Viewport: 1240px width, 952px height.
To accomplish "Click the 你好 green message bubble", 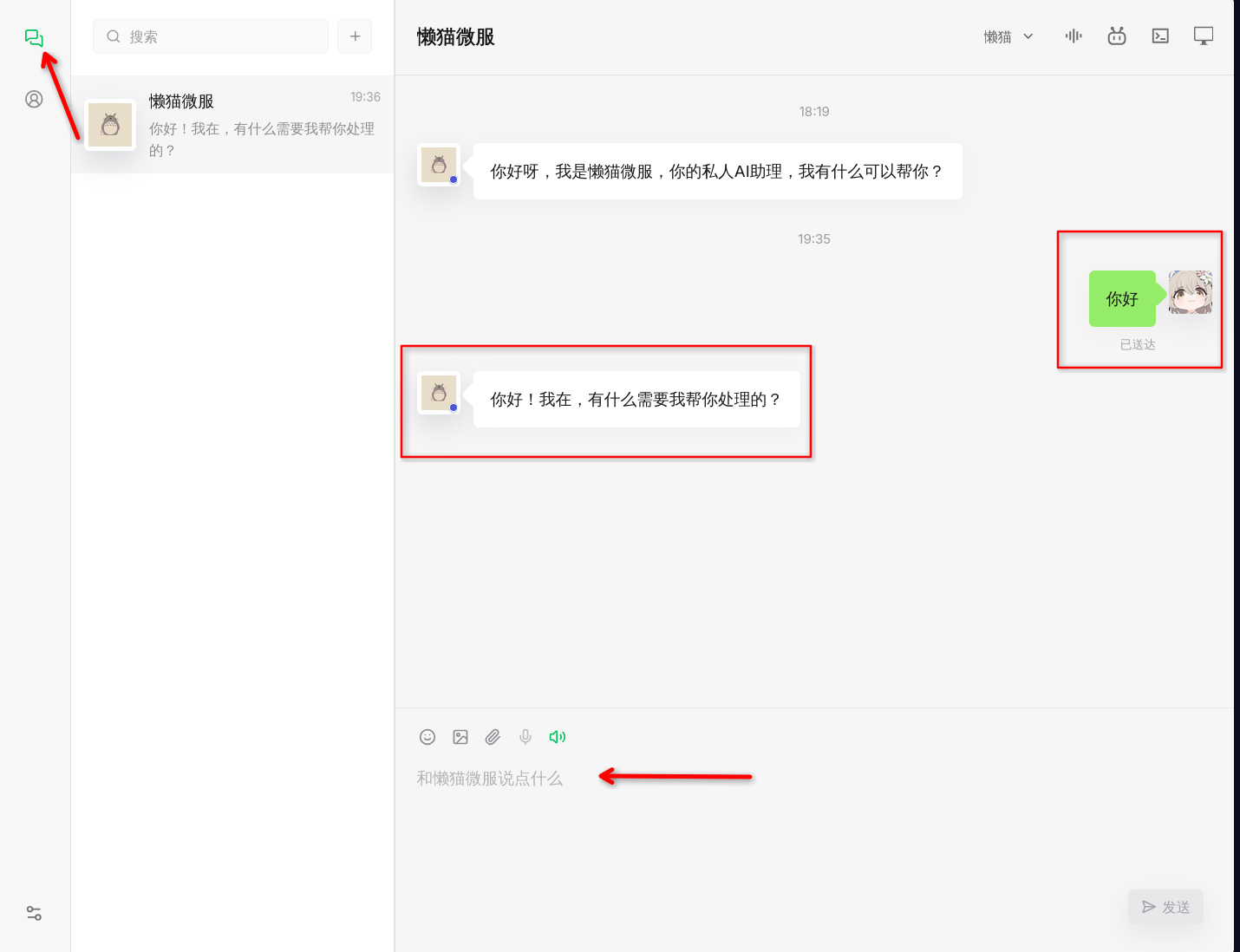I will 1122,298.
